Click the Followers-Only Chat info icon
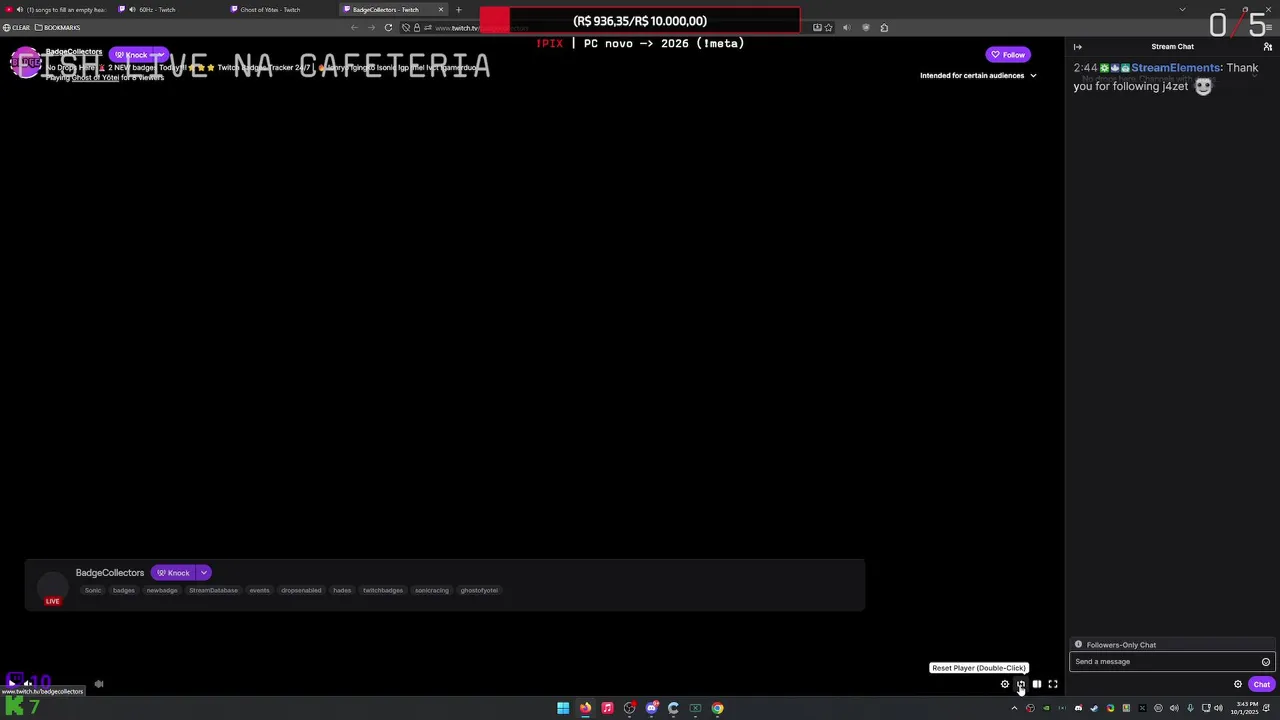The width and height of the screenshot is (1280, 720). (x=1078, y=645)
